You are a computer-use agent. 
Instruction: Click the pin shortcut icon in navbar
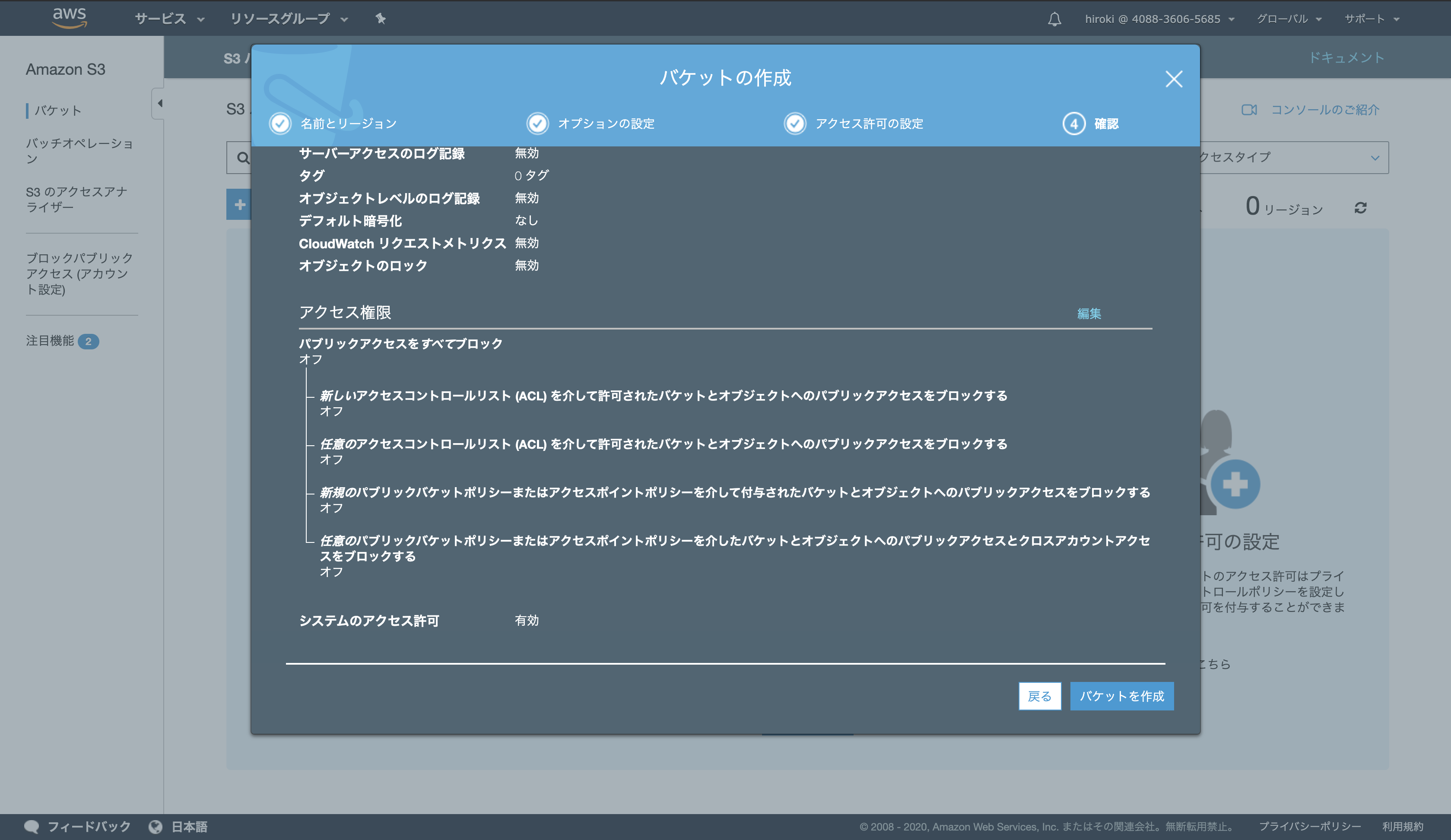tap(380, 19)
